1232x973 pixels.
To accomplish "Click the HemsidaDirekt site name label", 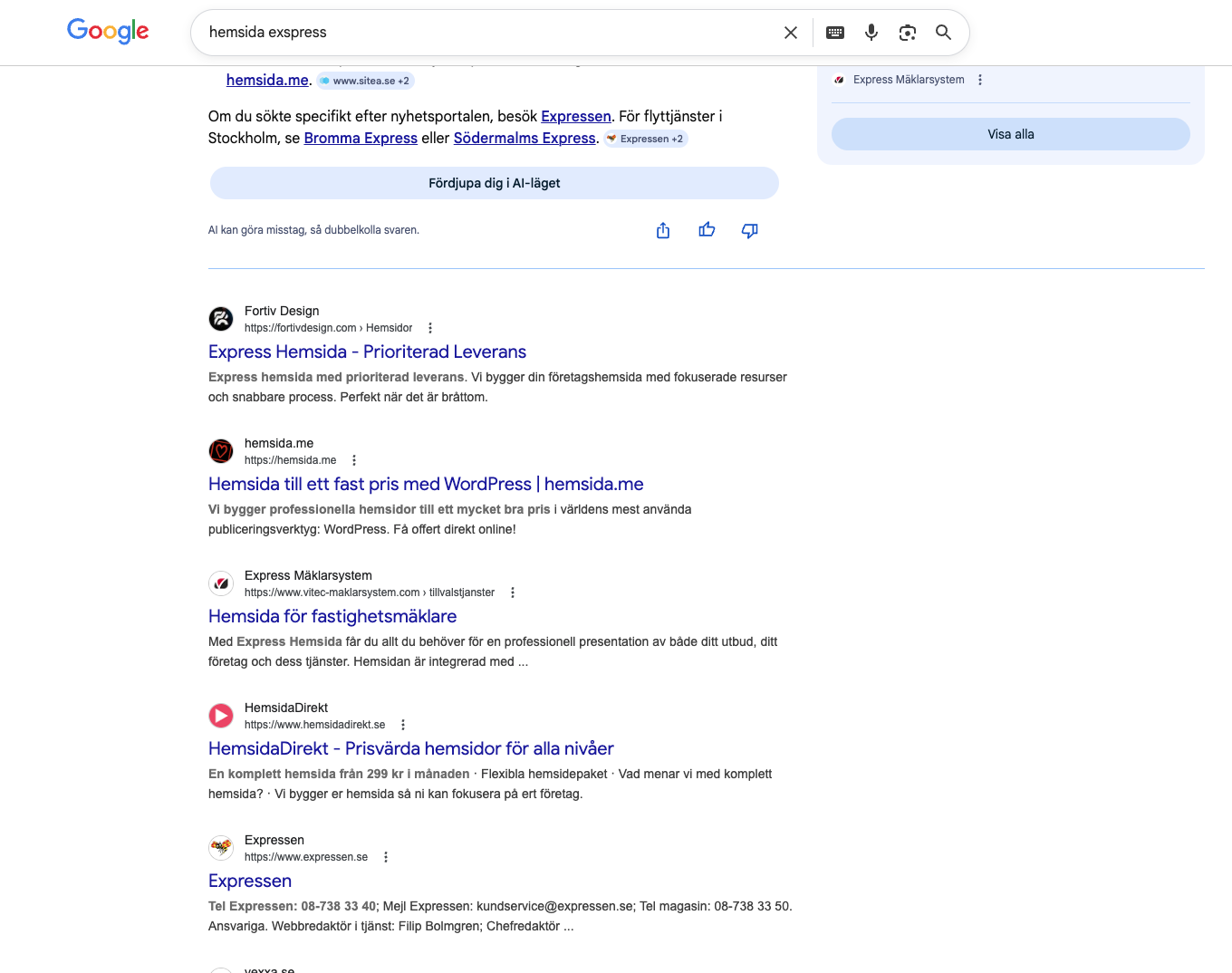I will click(286, 708).
